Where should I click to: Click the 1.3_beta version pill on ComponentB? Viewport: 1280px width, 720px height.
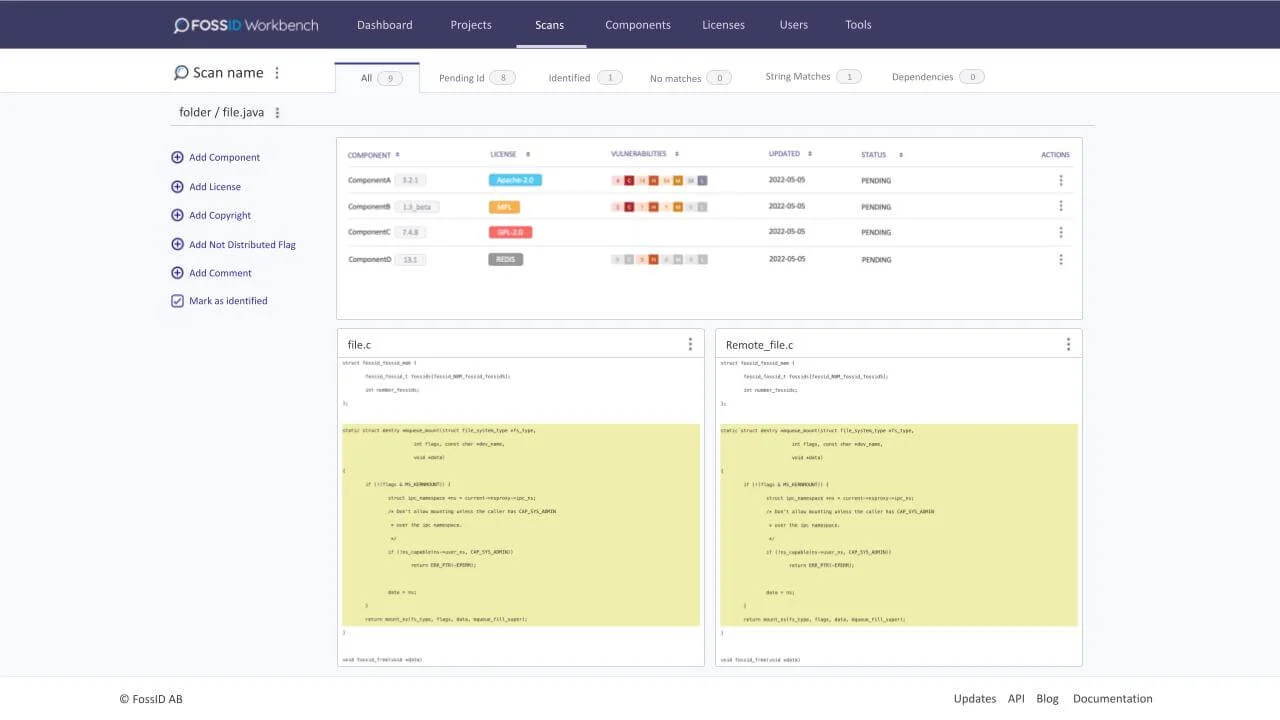pyautogui.click(x=417, y=206)
